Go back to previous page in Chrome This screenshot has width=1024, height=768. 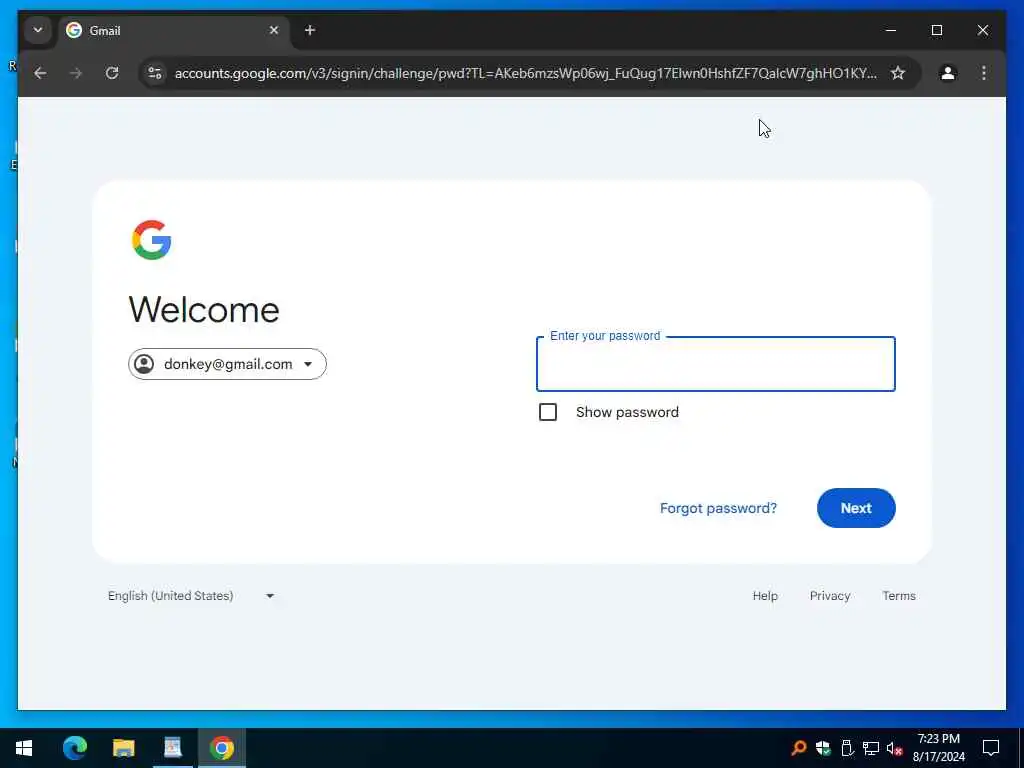[x=40, y=73]
